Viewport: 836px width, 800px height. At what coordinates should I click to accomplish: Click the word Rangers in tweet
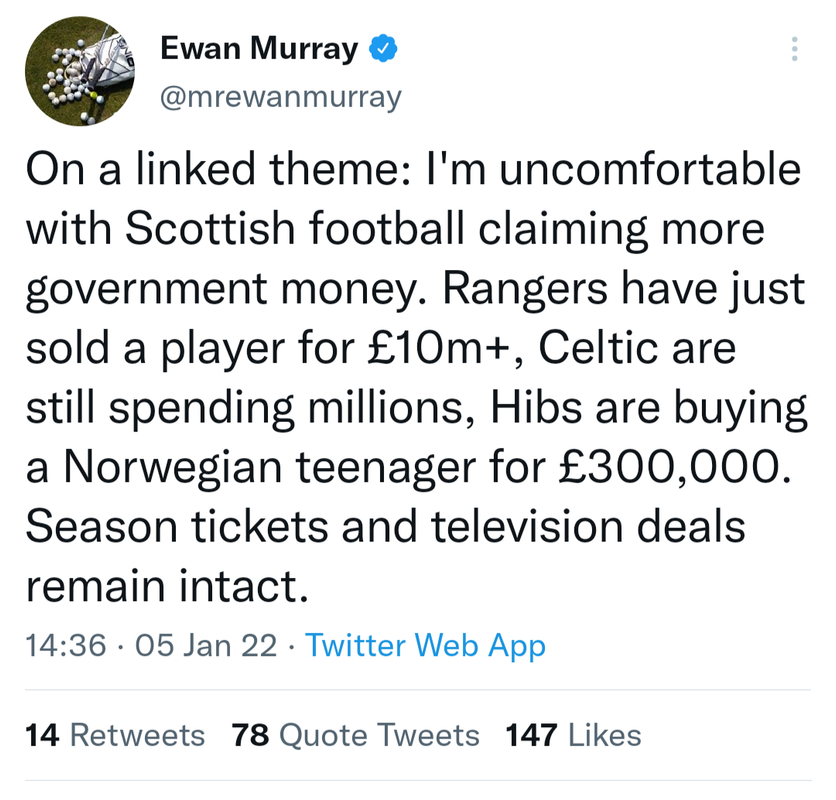(526, 290)
